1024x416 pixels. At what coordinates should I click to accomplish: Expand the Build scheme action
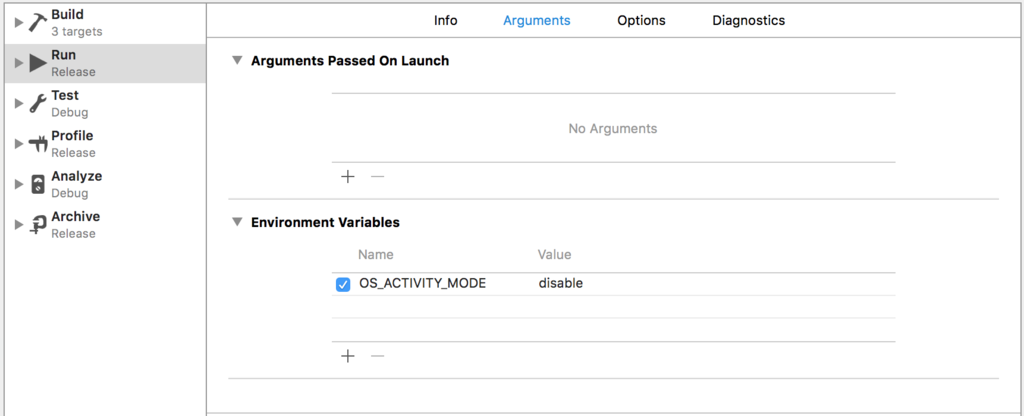[19, 23]
